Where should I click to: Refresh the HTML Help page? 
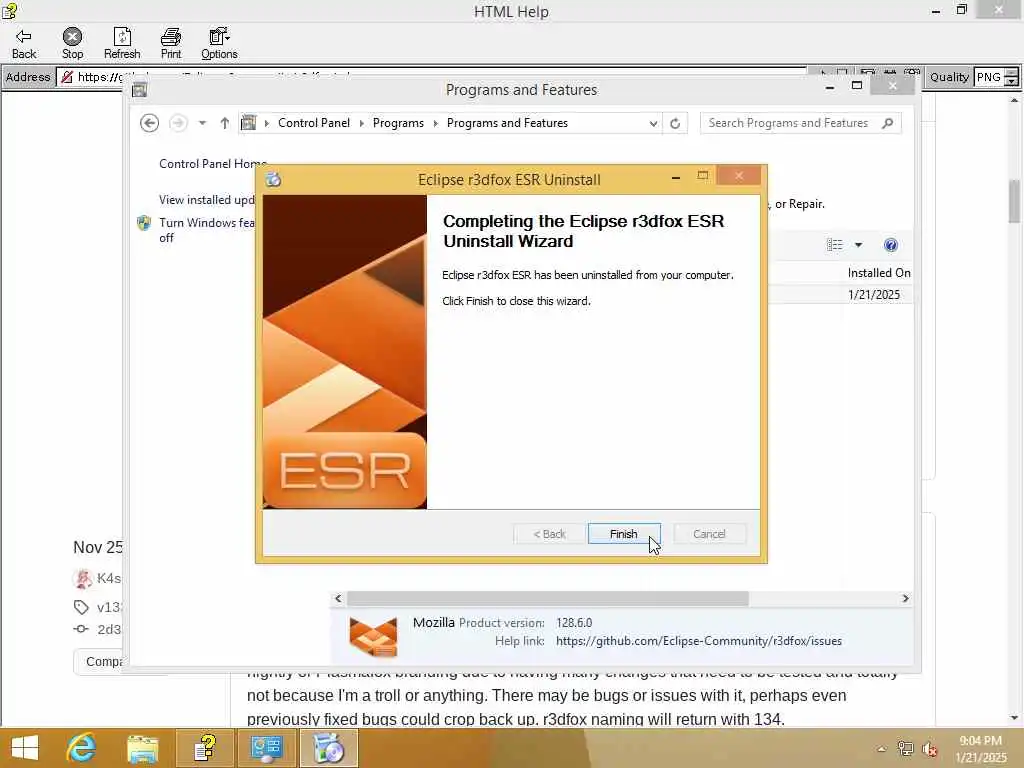[x=122, y=43]
